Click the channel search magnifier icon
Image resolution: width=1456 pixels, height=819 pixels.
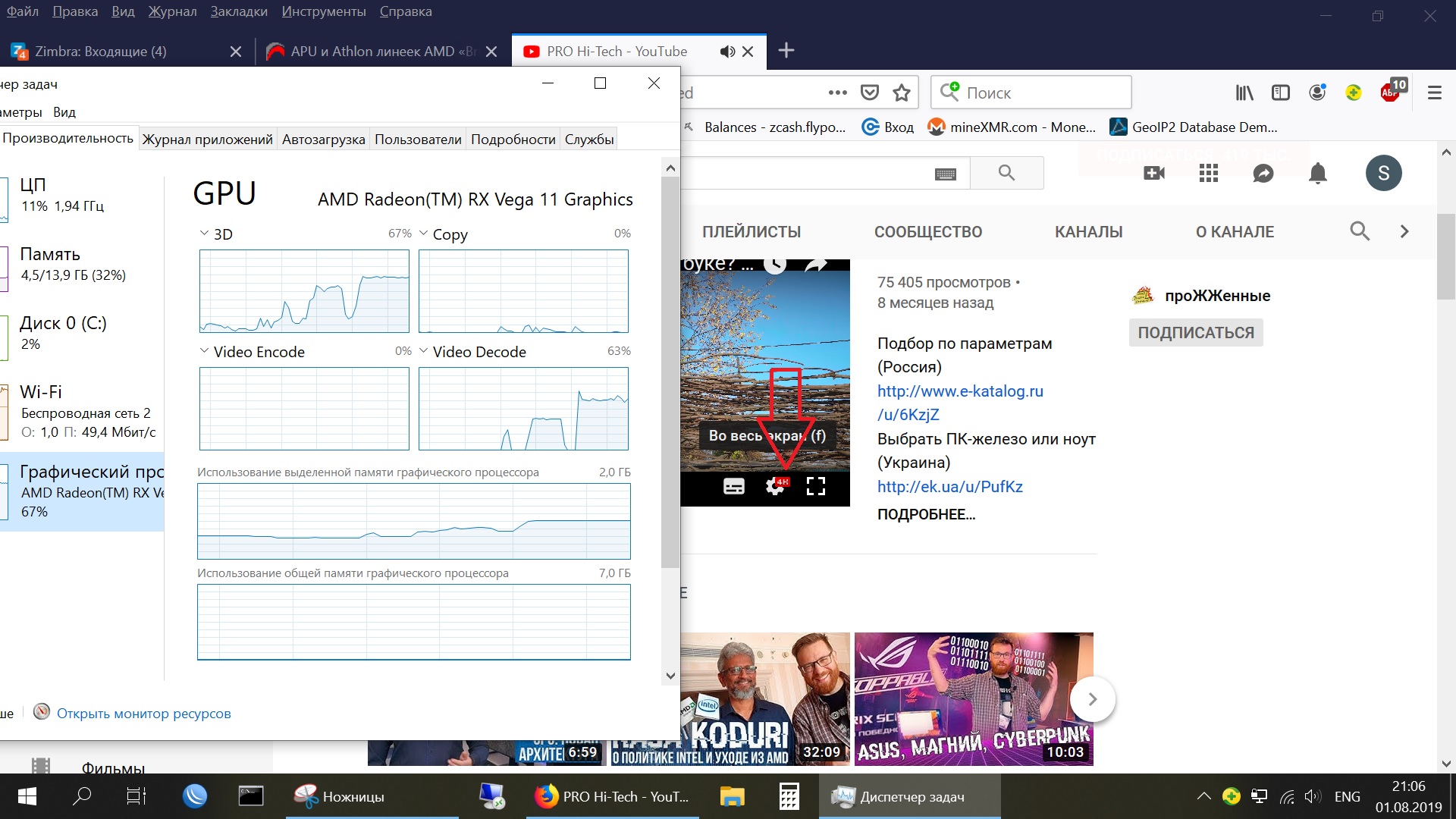[x=1360, y=231]
